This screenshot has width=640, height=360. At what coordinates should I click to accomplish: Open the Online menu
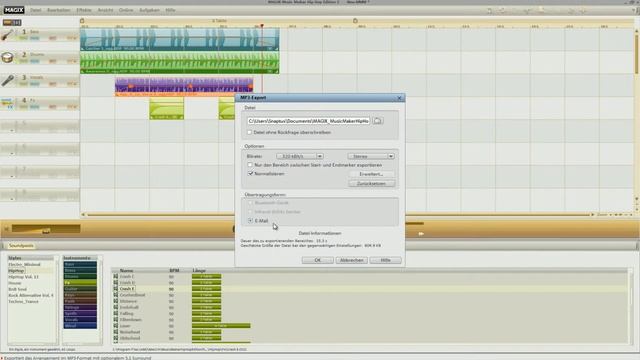pos(126,10)
